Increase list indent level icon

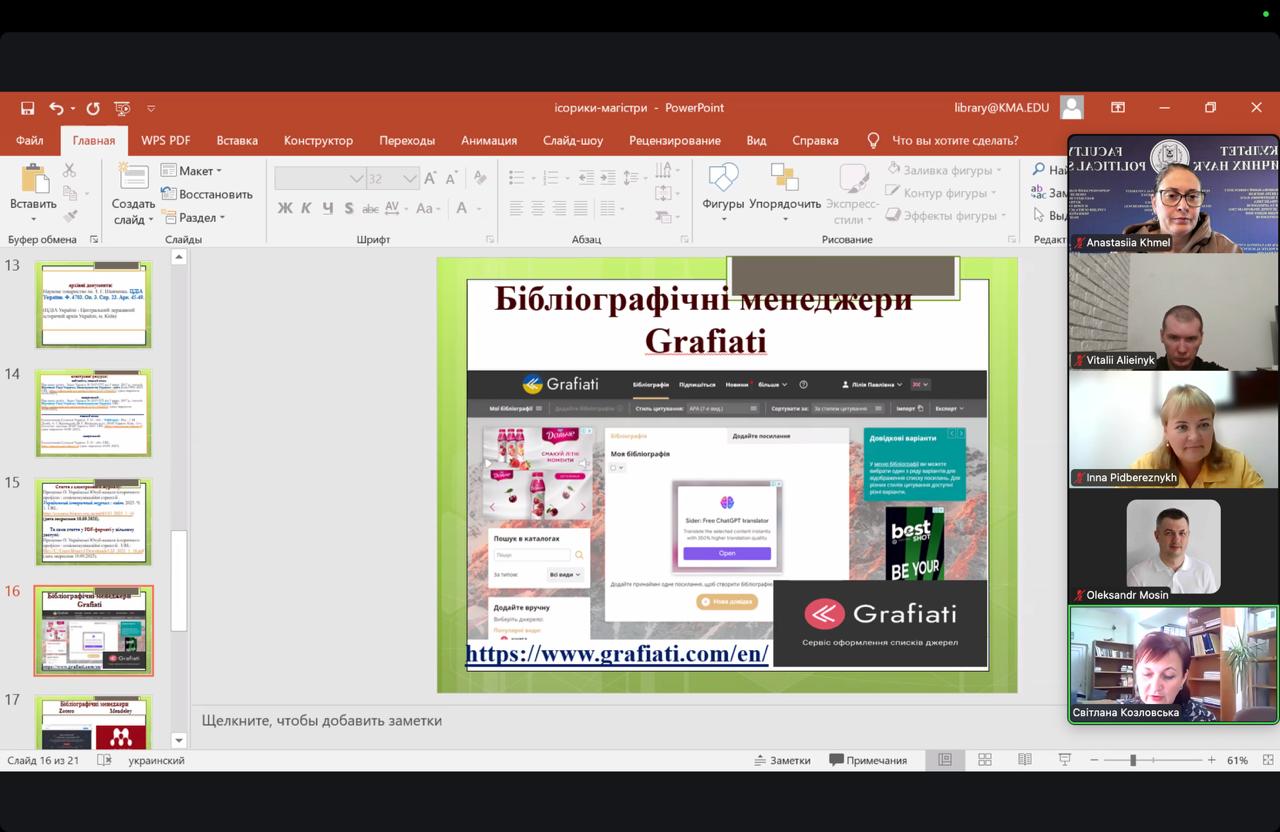point(606,178)
